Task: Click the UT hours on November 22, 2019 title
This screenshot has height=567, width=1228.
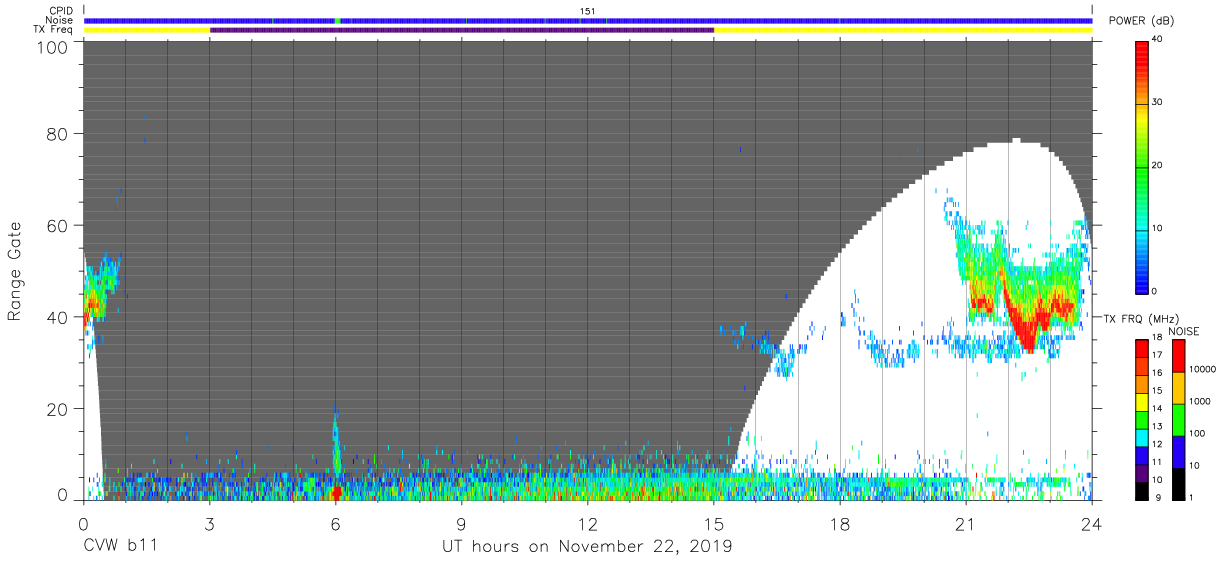Action: (x=587, y=546)
